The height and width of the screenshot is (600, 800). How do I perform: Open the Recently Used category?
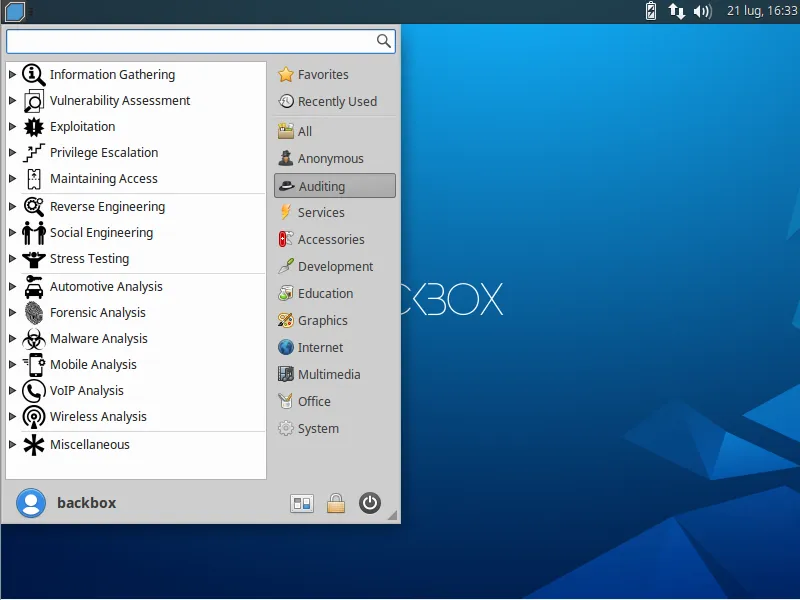[335, 102]
